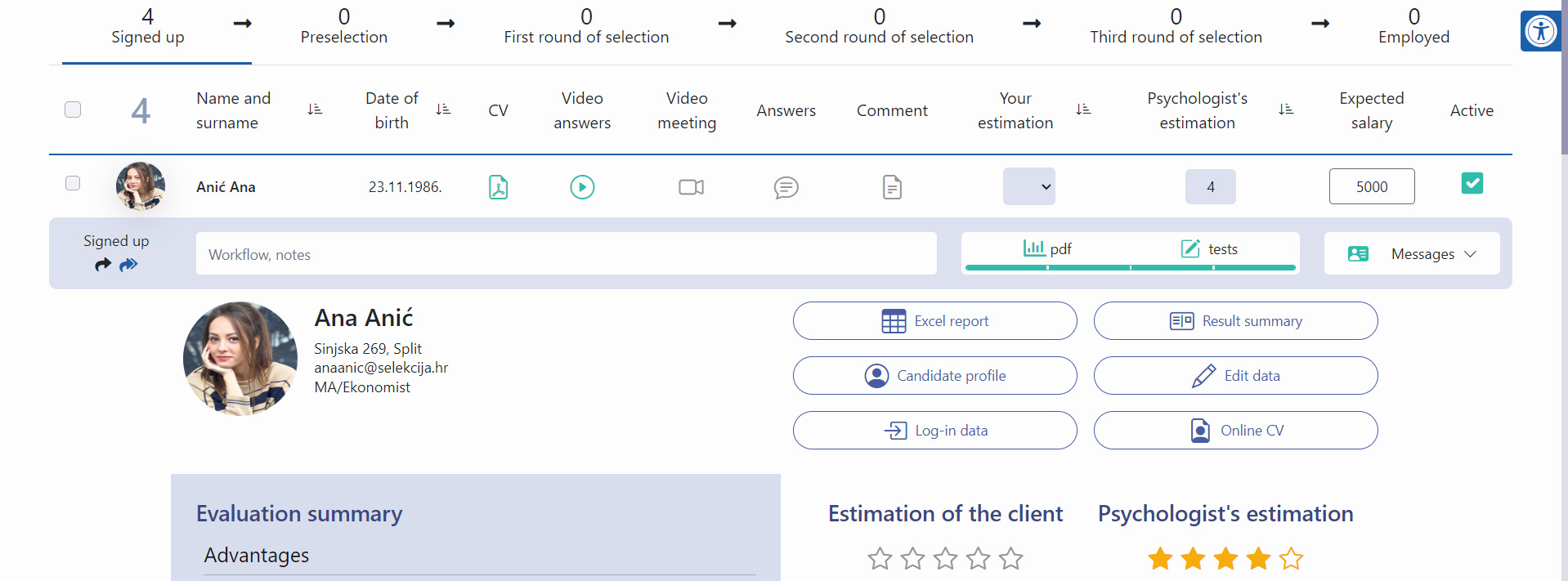Screen dimensions: 1568x581
Task: Uncheck the Active checkbox for Ana
Action: [1472, 183]
